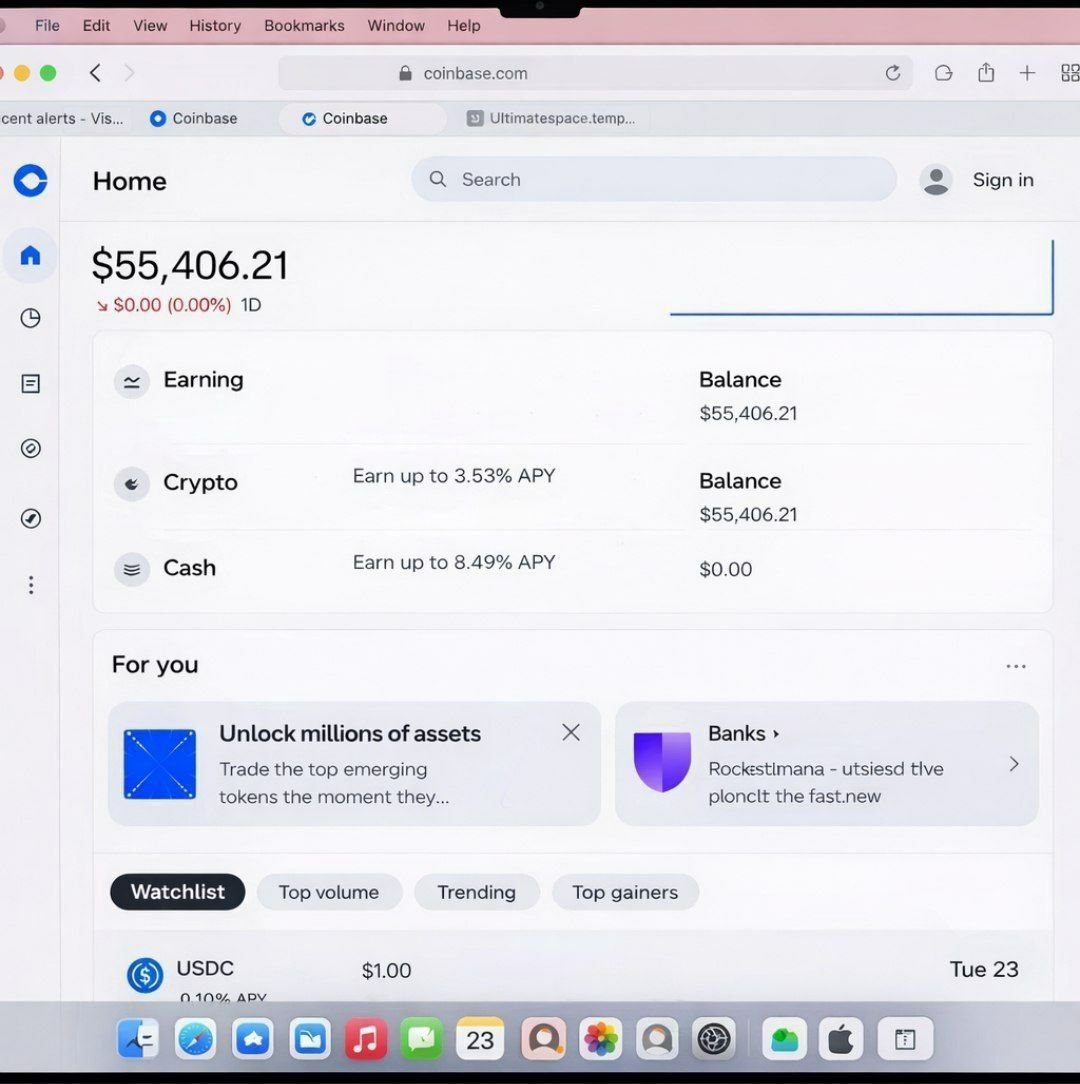Open the For you three-dot options
1080x1084 pixels.
coord(1016,666)
